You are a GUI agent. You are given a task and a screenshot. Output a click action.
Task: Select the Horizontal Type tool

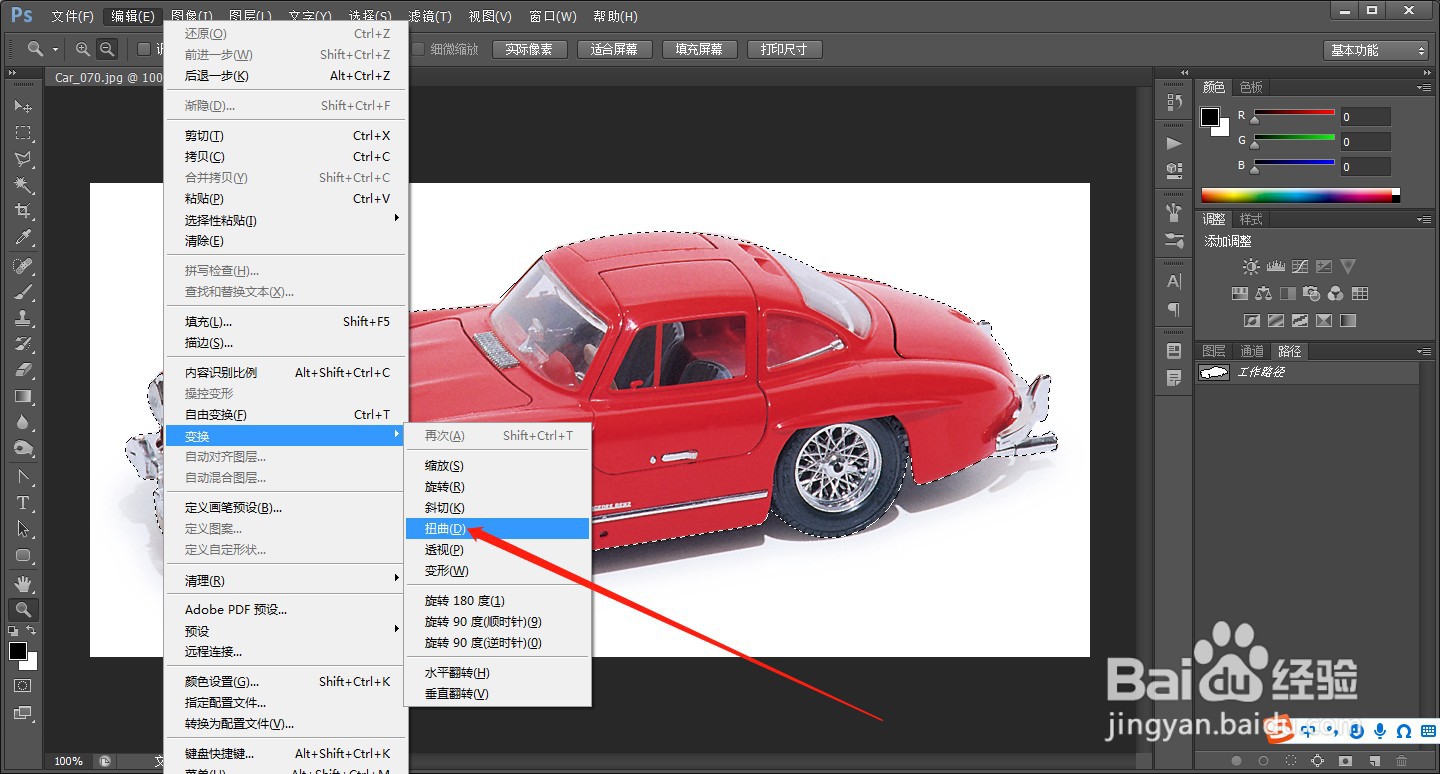(23, 503)
